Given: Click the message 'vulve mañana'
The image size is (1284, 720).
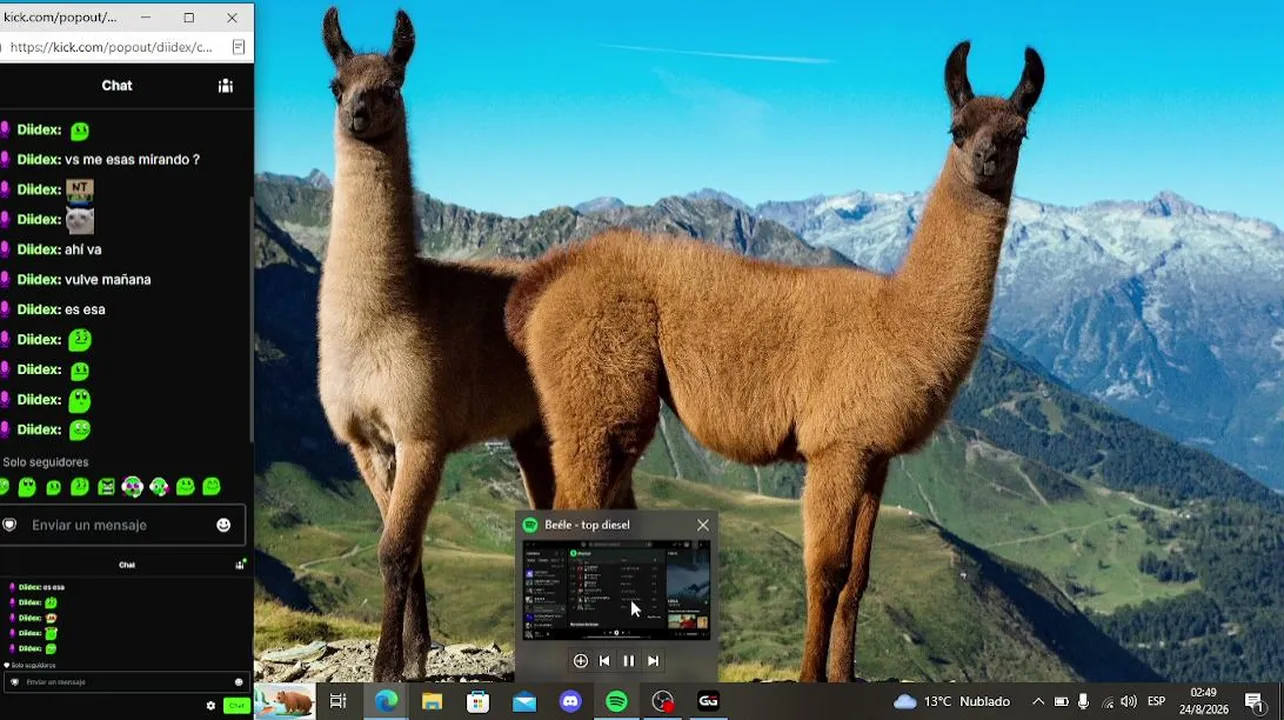Looking at the screenshot, I should click(x=107, y=279).
